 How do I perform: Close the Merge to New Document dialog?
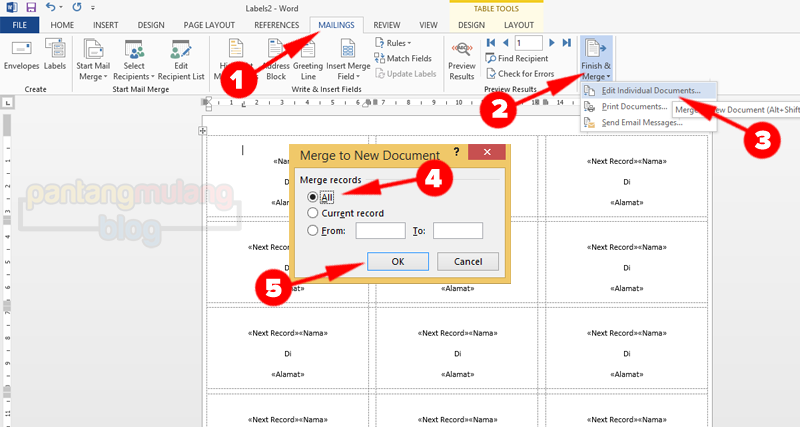487,152
